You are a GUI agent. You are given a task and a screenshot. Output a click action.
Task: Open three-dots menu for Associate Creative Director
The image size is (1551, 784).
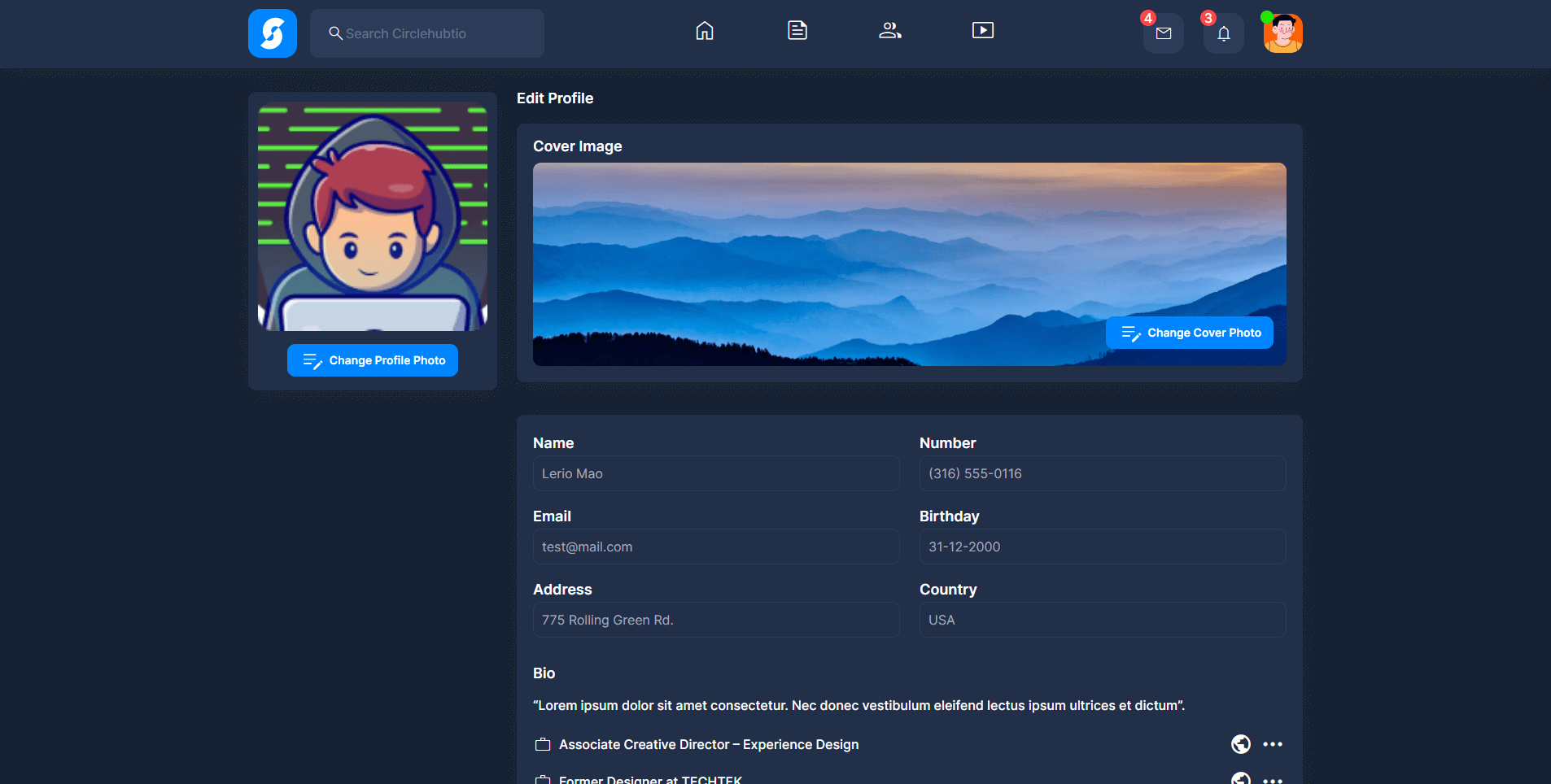(x=1273, y=744)
